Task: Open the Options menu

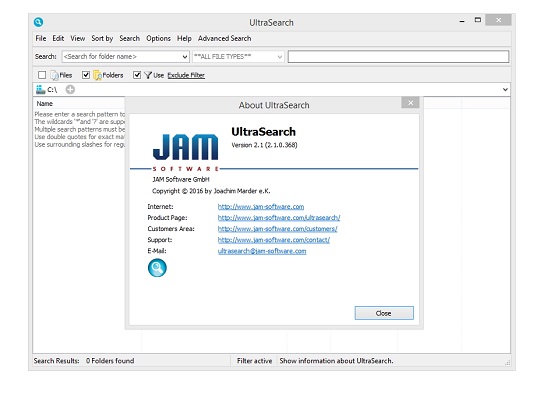Action: (x=158, y=38)
